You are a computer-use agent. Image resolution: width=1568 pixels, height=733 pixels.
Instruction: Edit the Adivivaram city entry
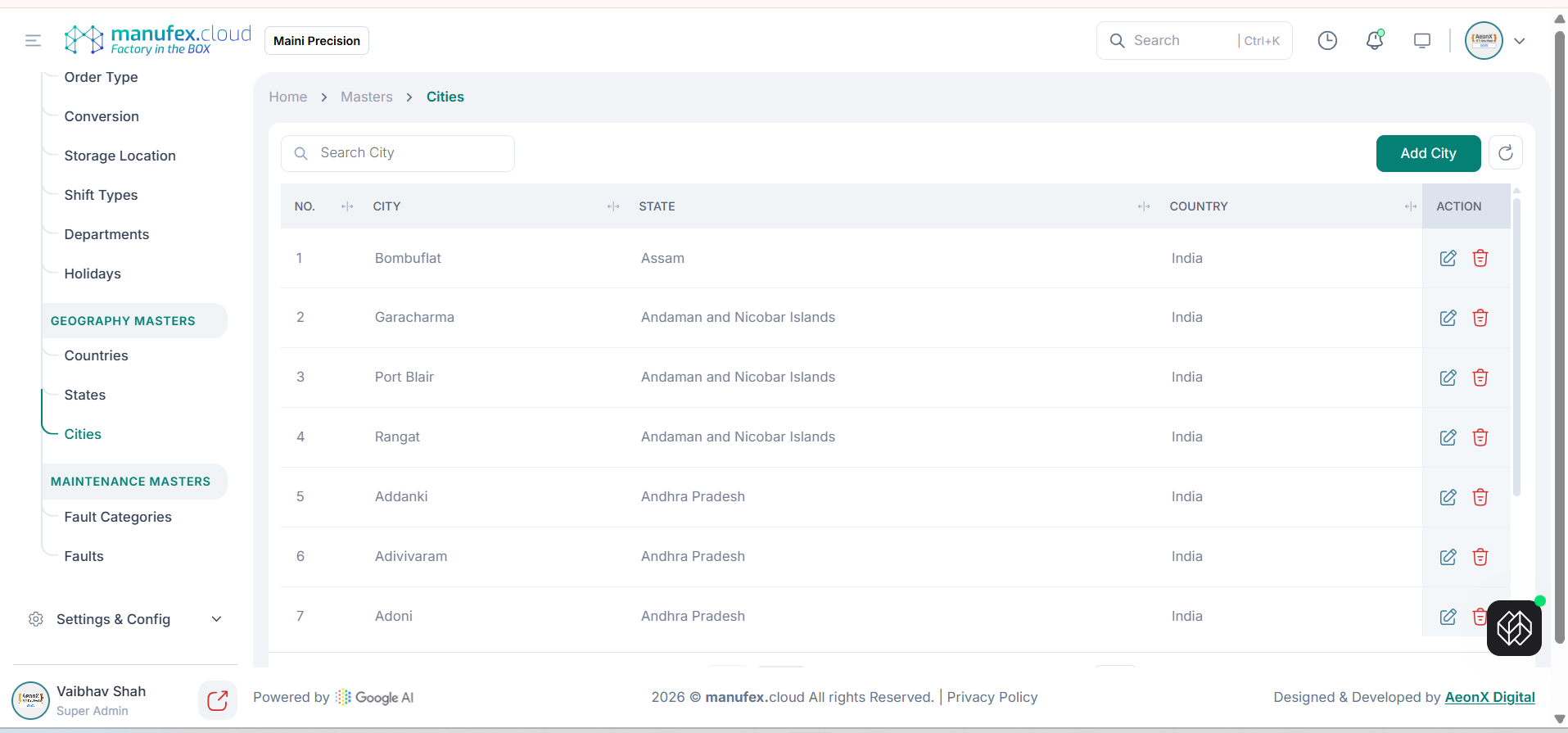click(x=1448, y=557)
